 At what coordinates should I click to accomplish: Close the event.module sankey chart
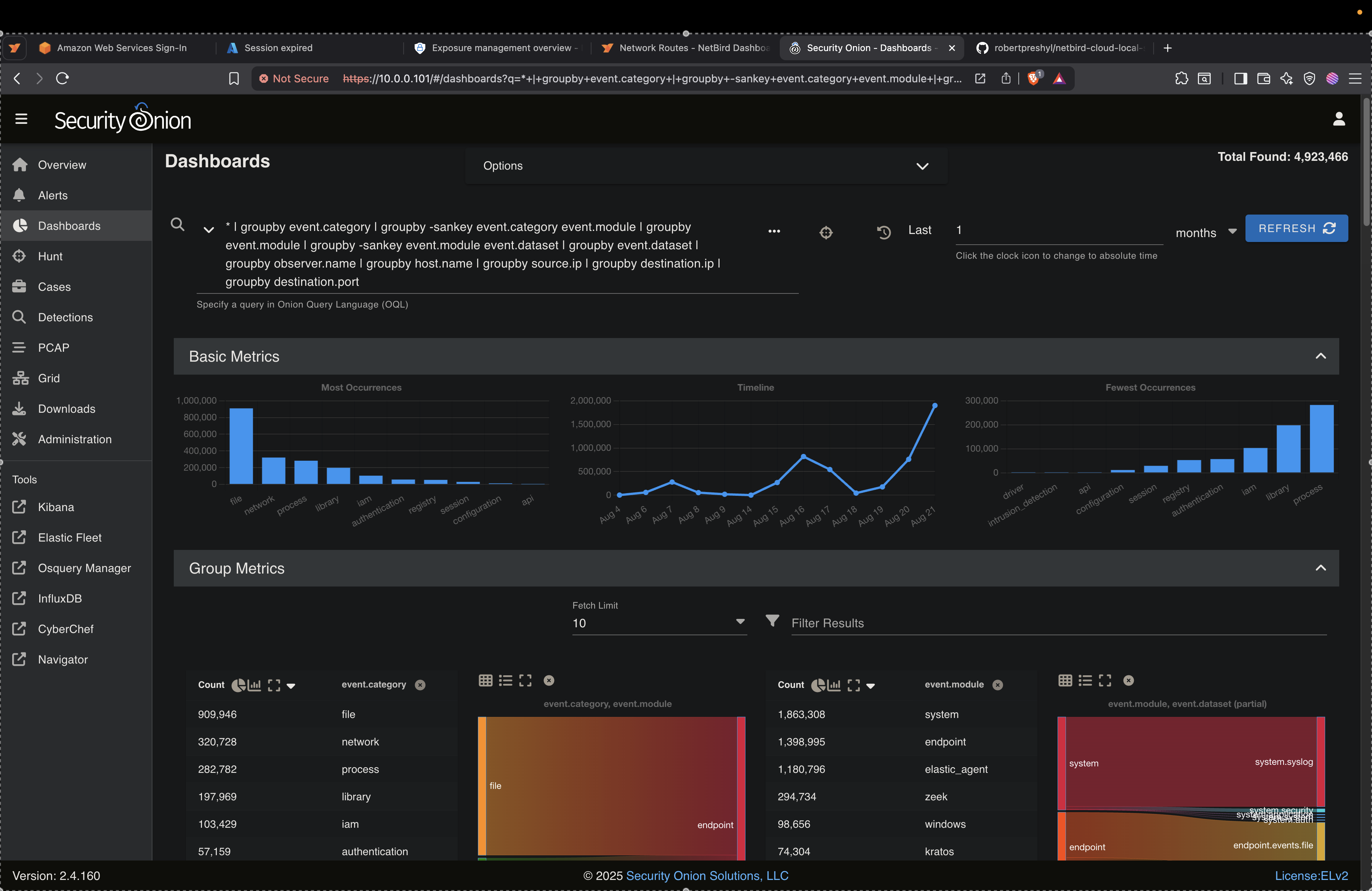pos(1128,681)
